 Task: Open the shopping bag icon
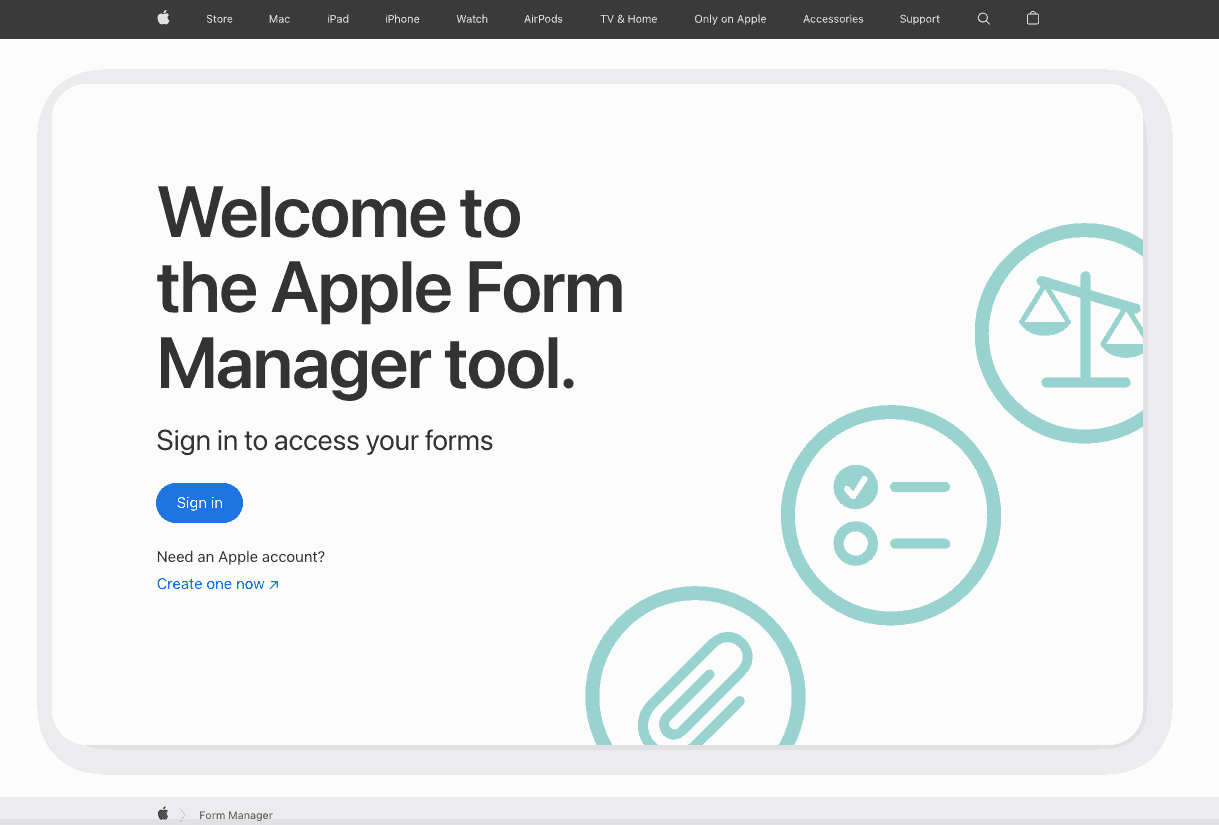tap(1033, 18)
